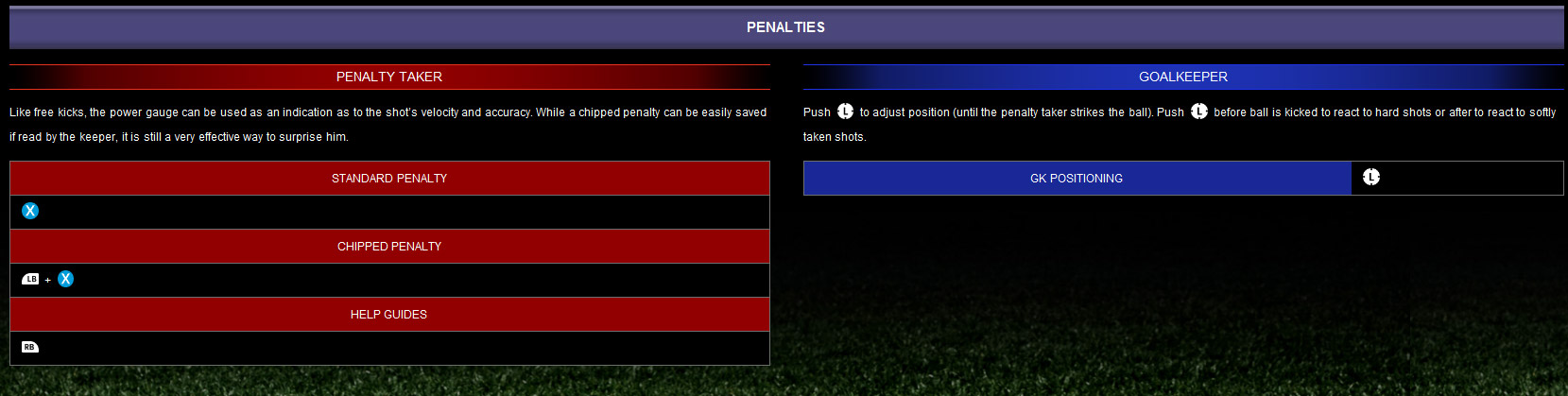Click the Chipped Penalty heading bar

389,246
